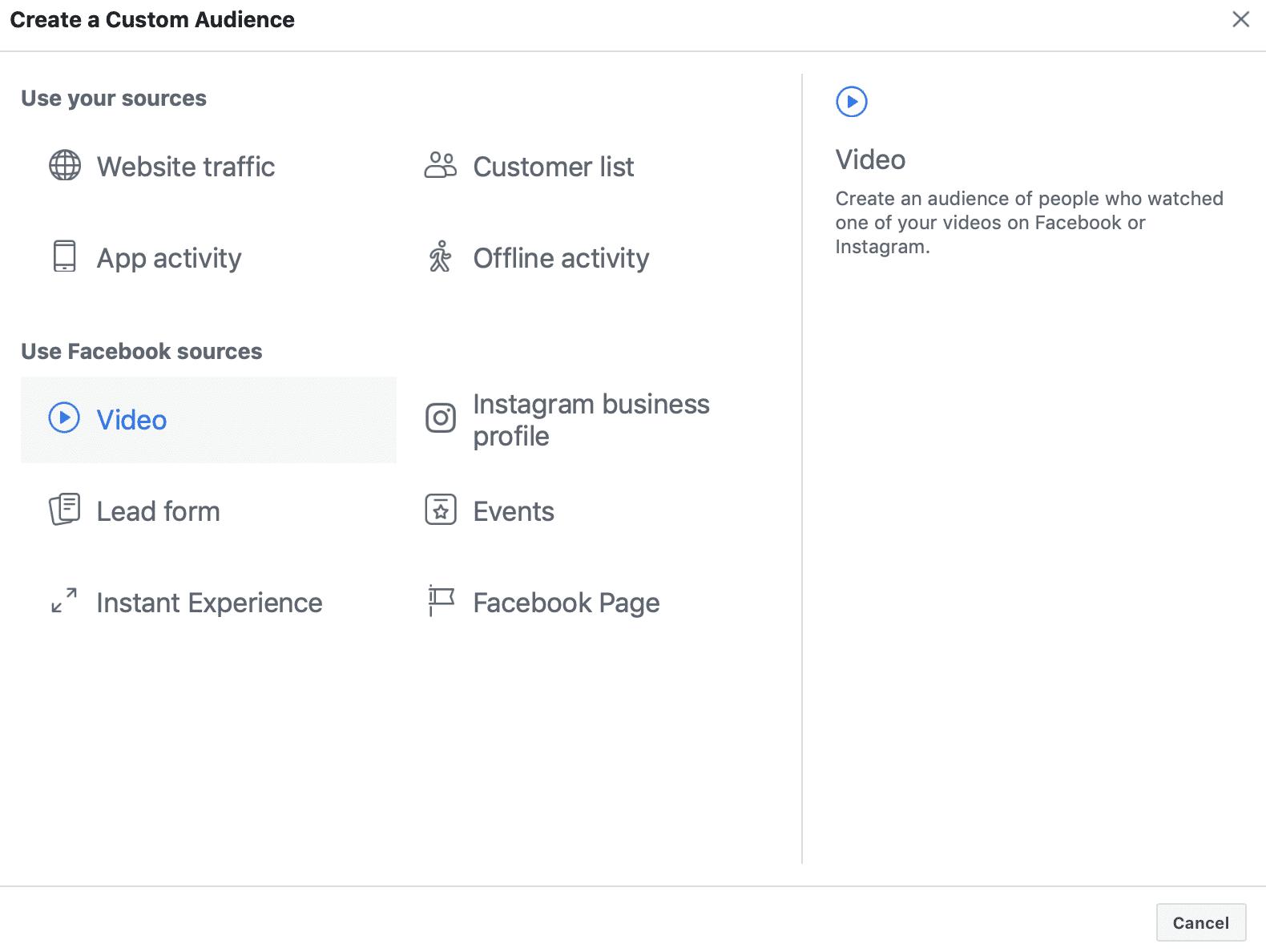Image resolution: width=1266 pixels, height=952 pixels.
Task: Select the Lead form source
Action: tap(158, 511)
